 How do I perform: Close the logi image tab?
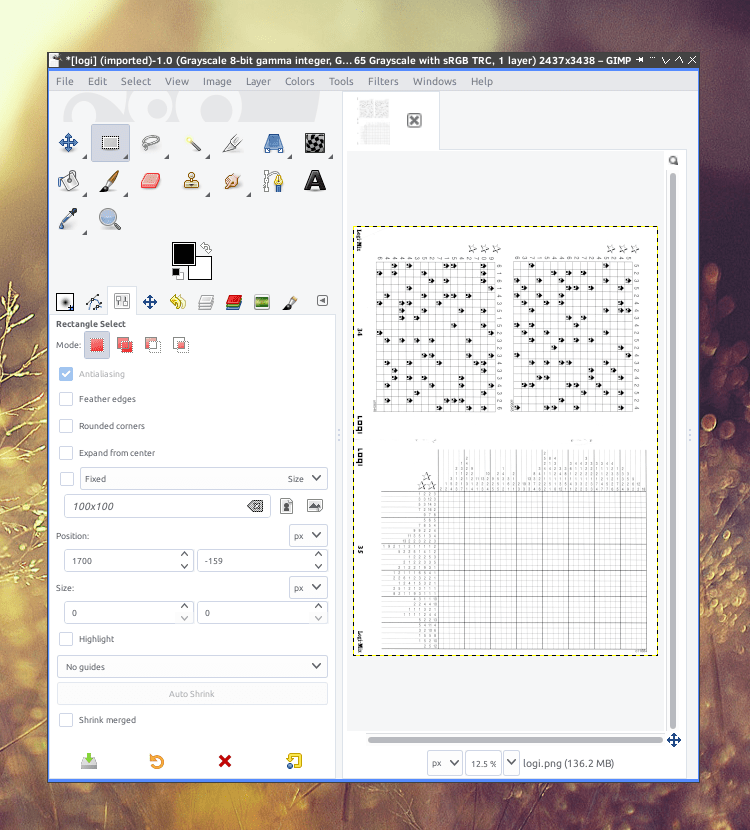click(x=414, y=121)
